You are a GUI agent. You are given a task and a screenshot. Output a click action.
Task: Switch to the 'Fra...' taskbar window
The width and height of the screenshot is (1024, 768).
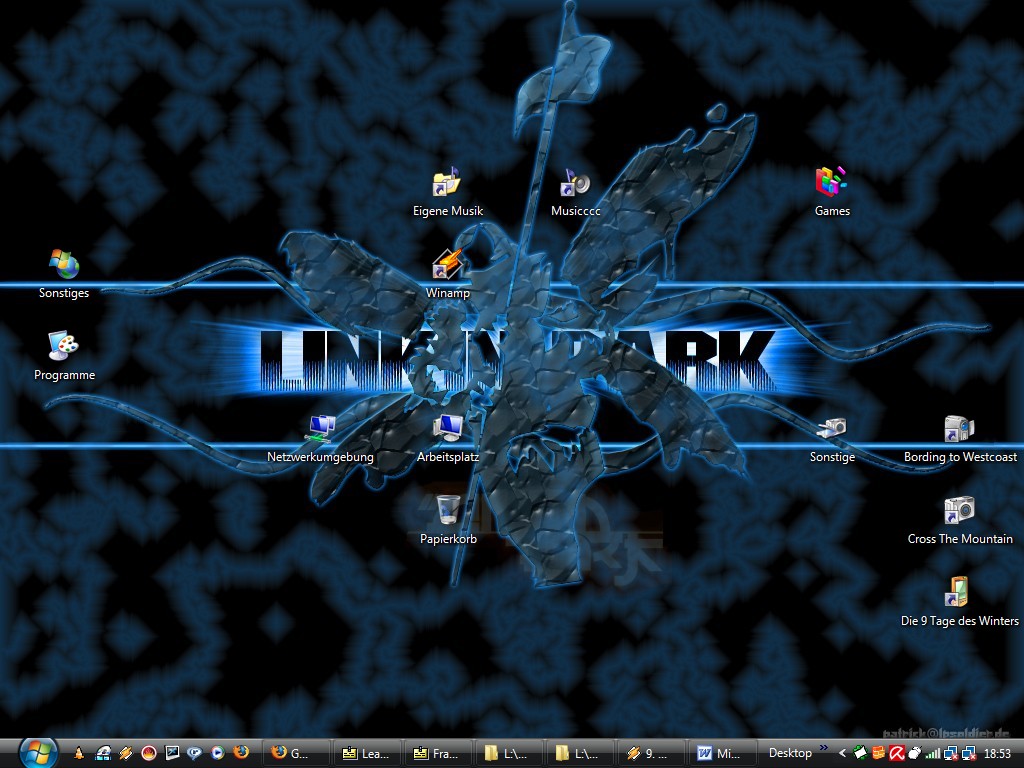[438, 753]
